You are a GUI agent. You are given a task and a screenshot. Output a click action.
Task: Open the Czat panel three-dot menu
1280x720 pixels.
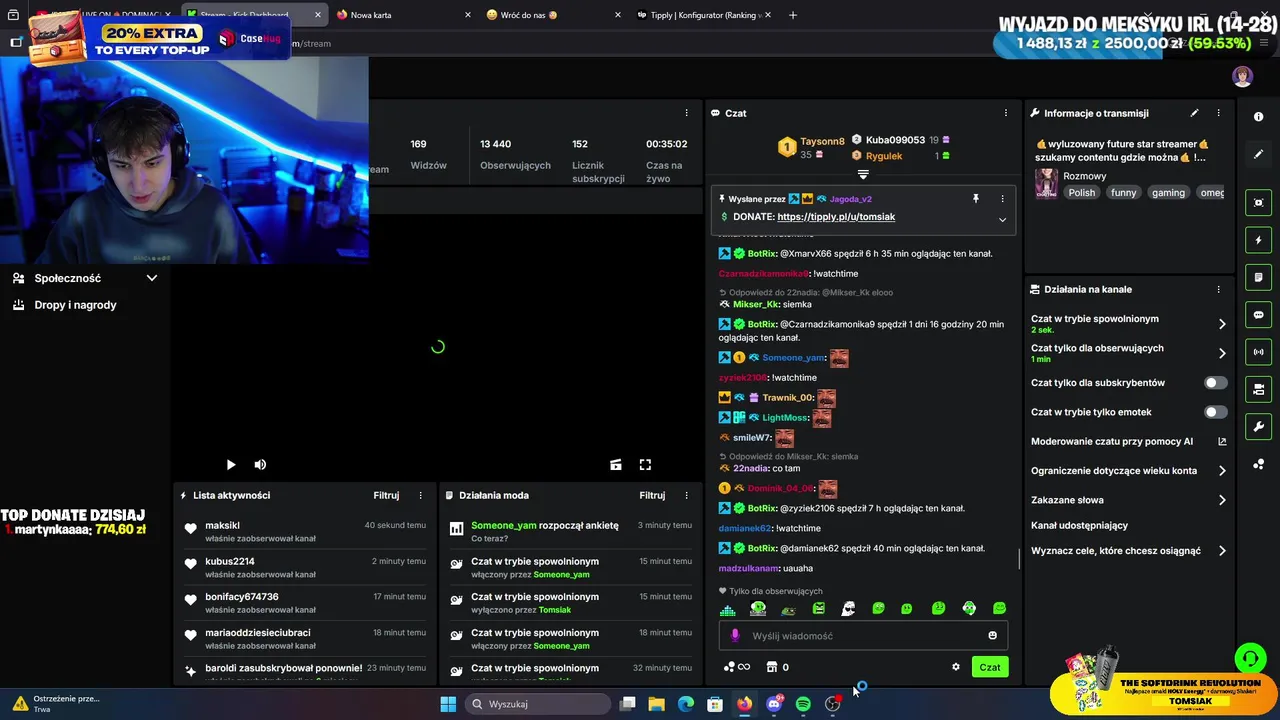[1006, 113]
